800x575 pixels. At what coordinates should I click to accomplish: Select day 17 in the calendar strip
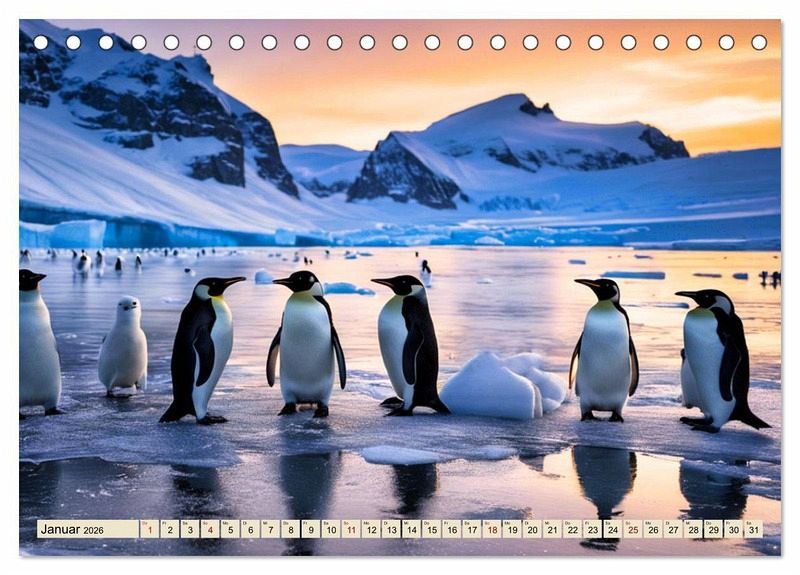472,529
